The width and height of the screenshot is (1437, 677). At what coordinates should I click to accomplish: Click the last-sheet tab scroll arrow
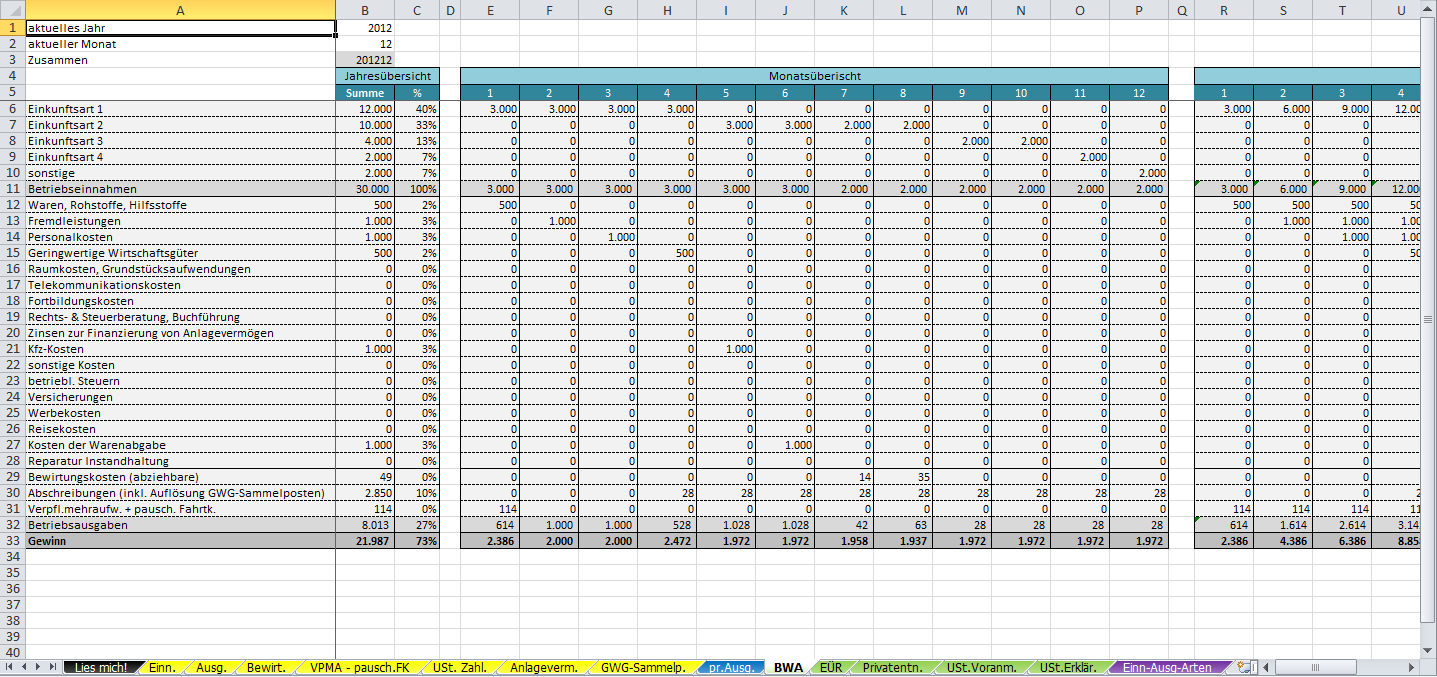pos(52,666)
